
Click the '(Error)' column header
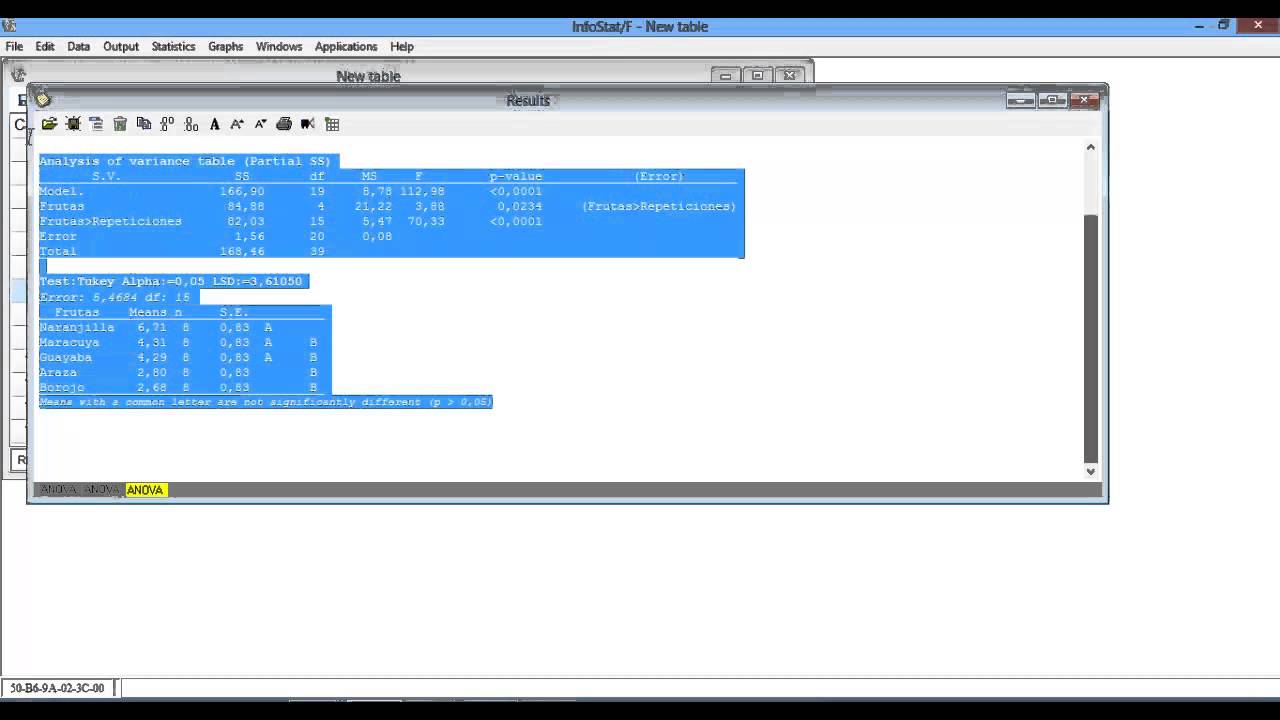[659, 176]
